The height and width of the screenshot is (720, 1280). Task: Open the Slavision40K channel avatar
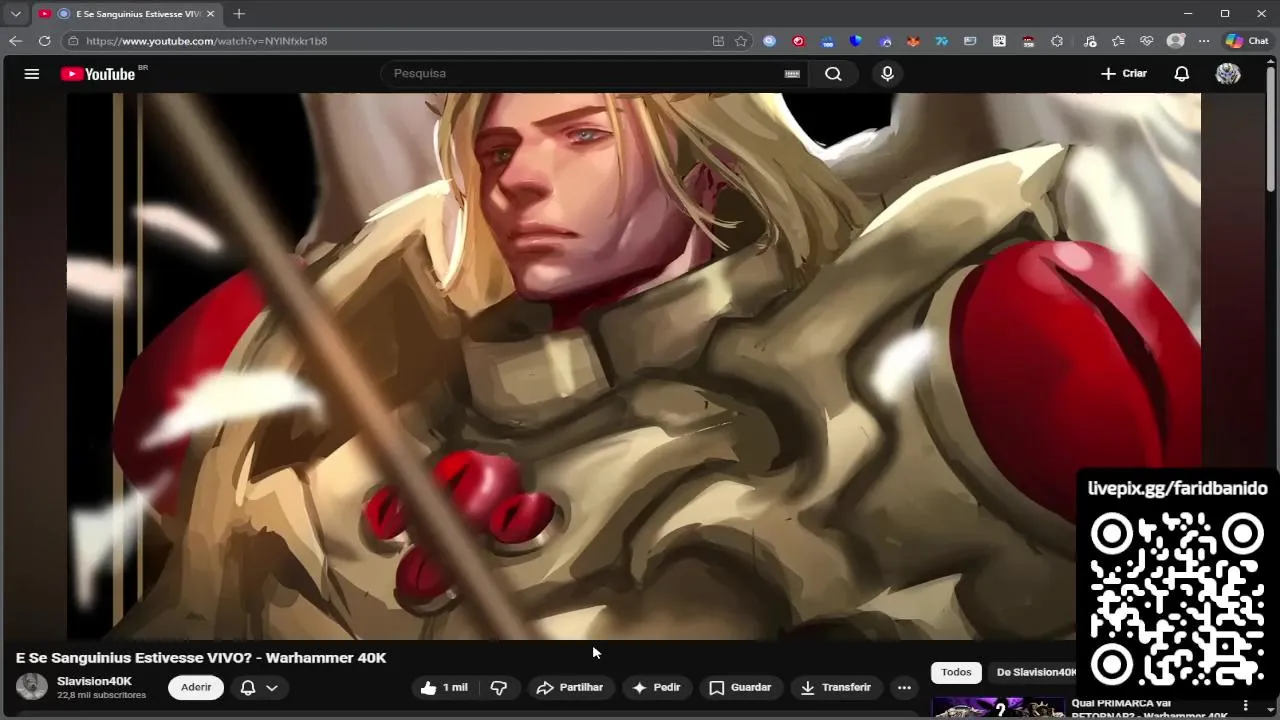point(32,687)
